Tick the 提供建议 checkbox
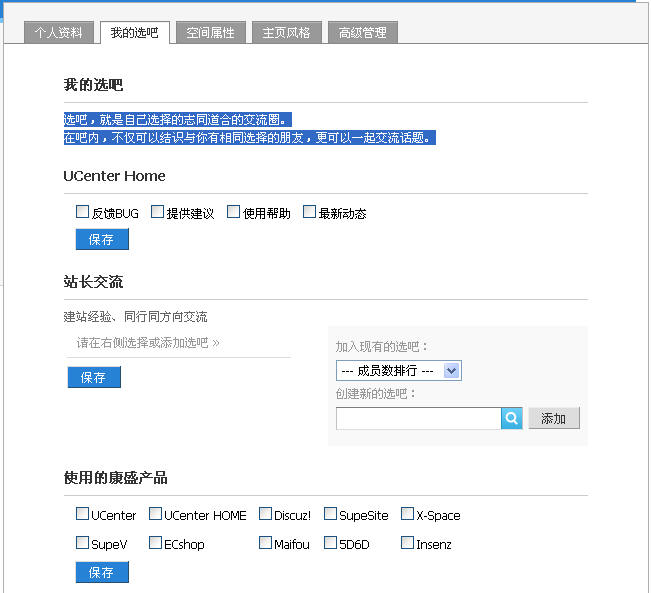 coord(158,212)
